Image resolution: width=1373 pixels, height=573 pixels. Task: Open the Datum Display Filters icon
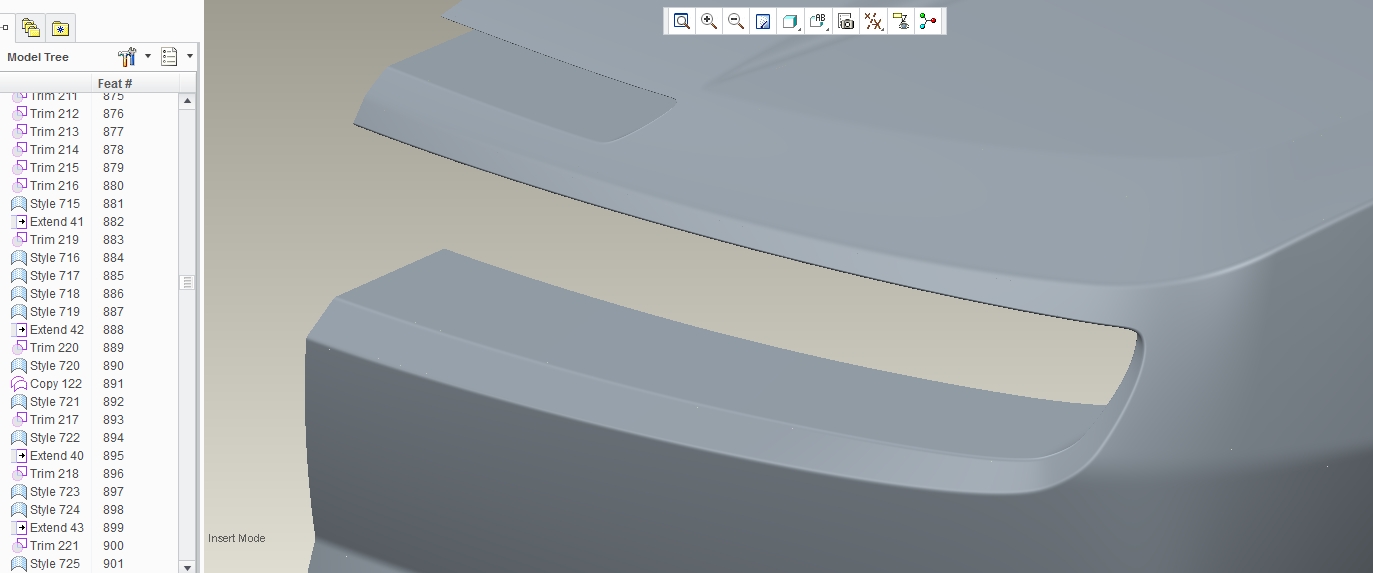tap(874, 21)
